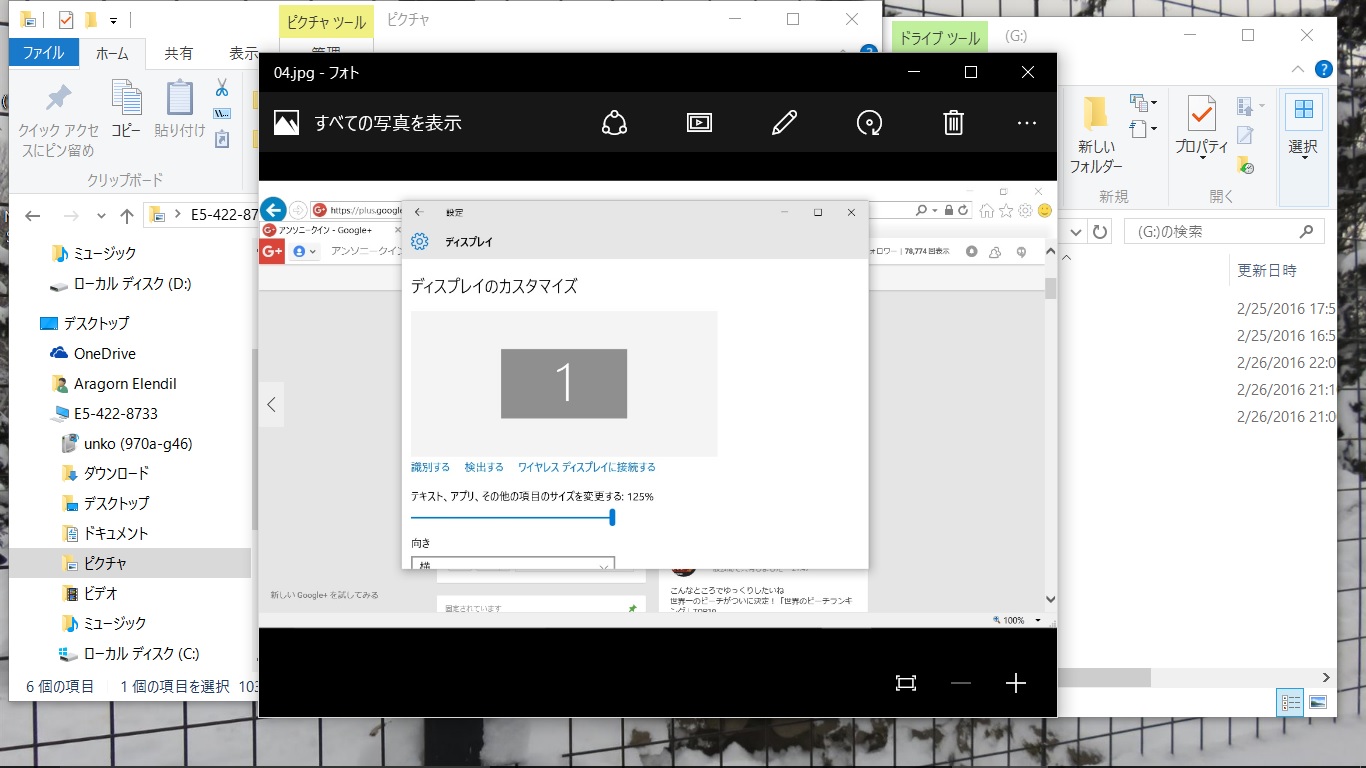Open recent locations dropdown in Pictures Explorer
1366x768 pixels.
click(101, 216)
